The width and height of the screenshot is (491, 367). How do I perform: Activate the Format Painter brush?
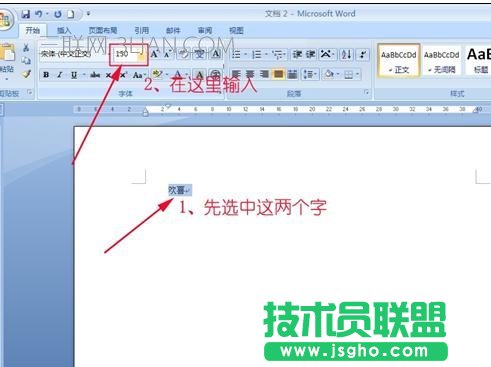point(26,74)
